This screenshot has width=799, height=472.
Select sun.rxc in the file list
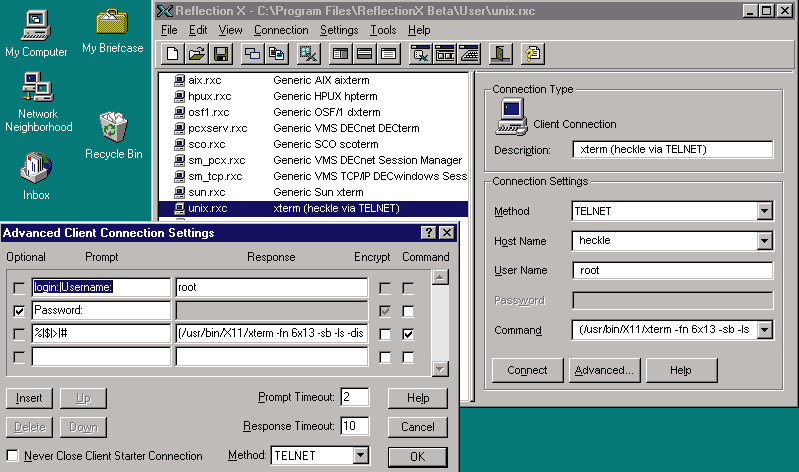click(x=207, y=191)
